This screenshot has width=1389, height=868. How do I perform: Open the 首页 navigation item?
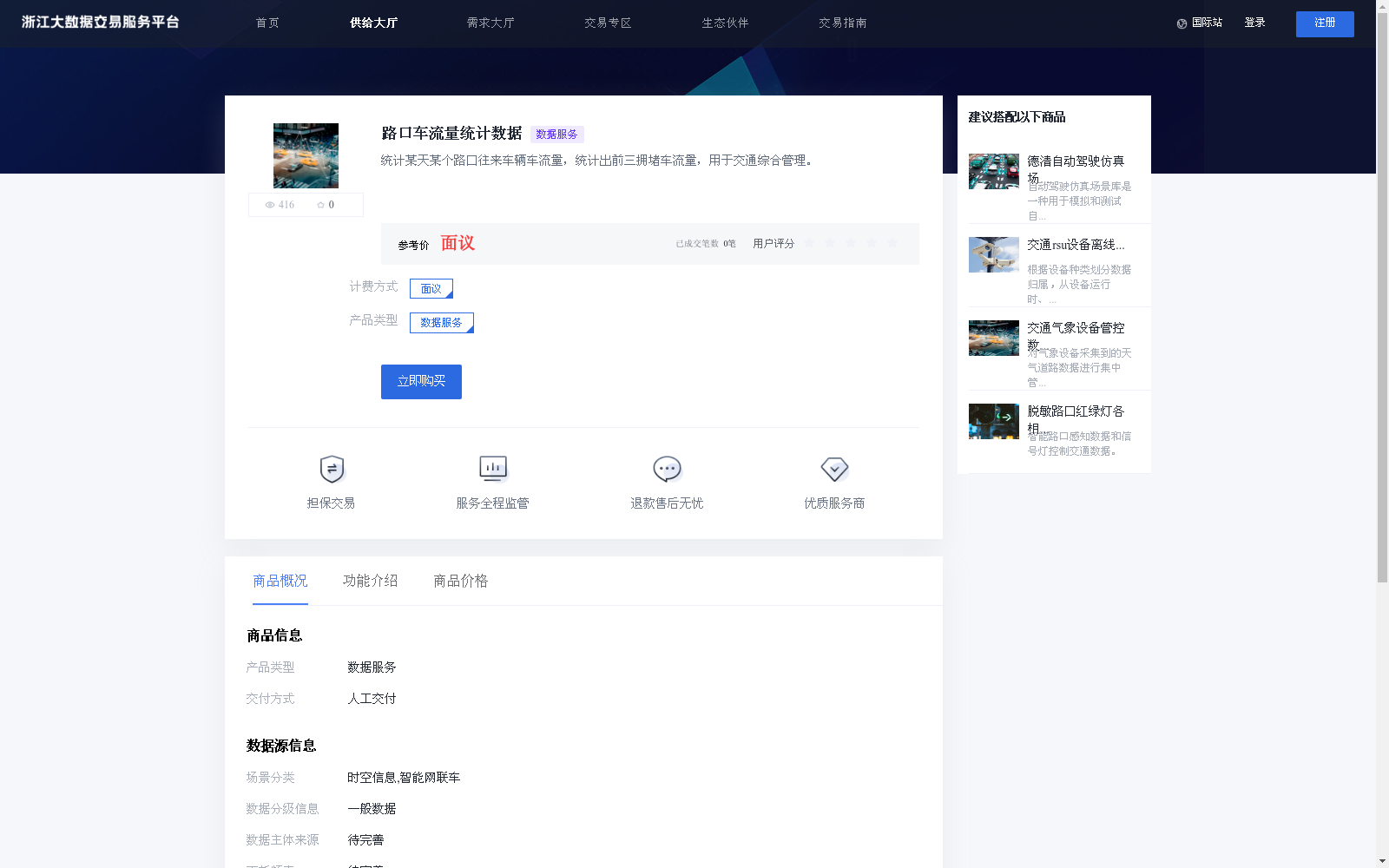267,23
